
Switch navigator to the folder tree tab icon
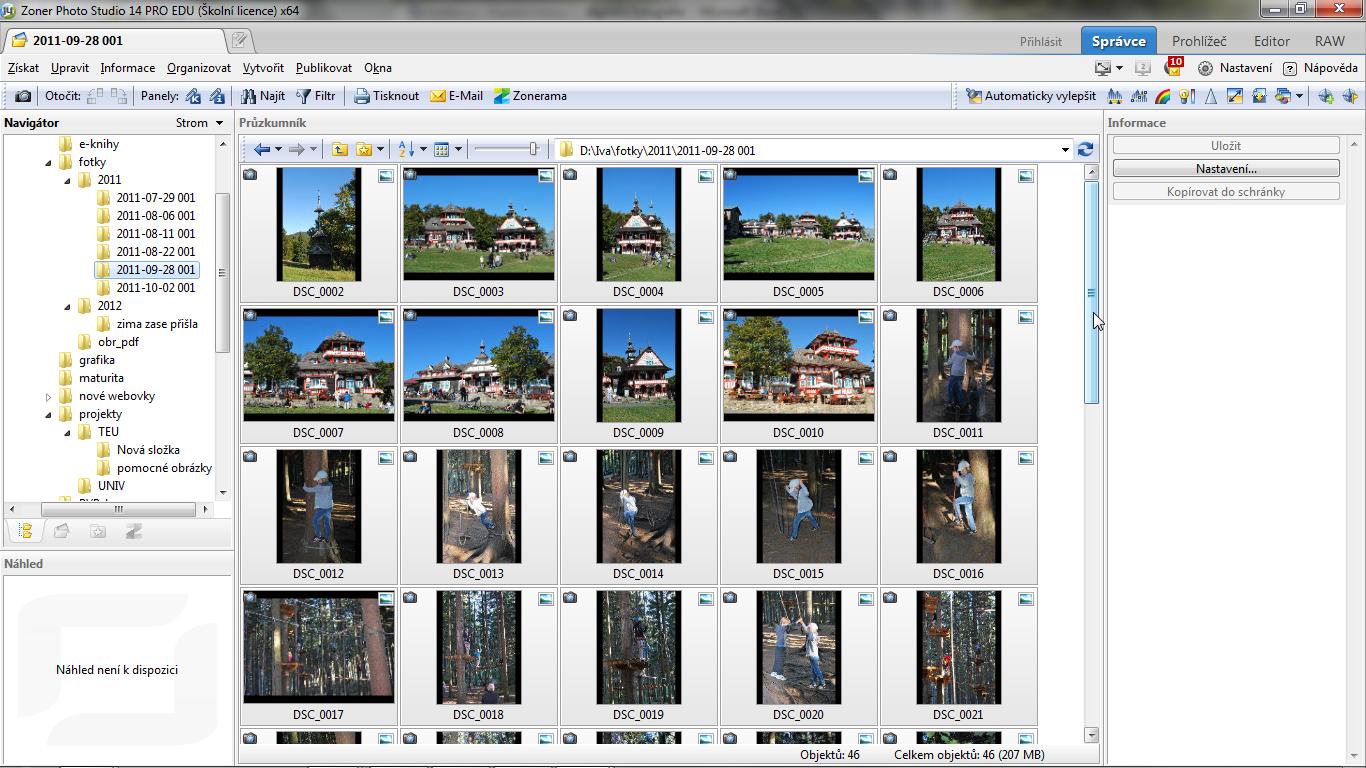[x=26, y=532]
